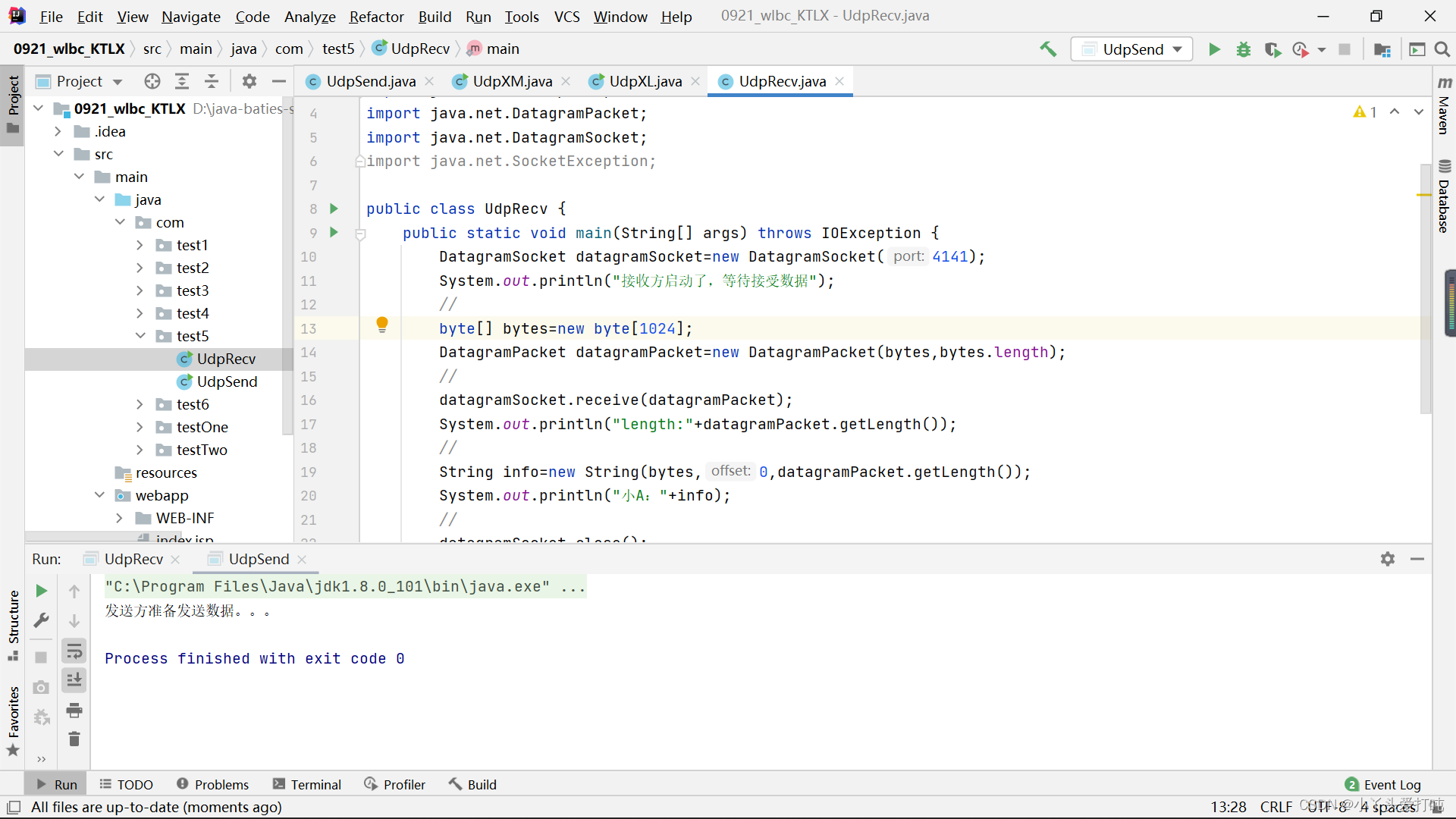
Task: Toggle Project tool window side tab
Action: [13, 104]
